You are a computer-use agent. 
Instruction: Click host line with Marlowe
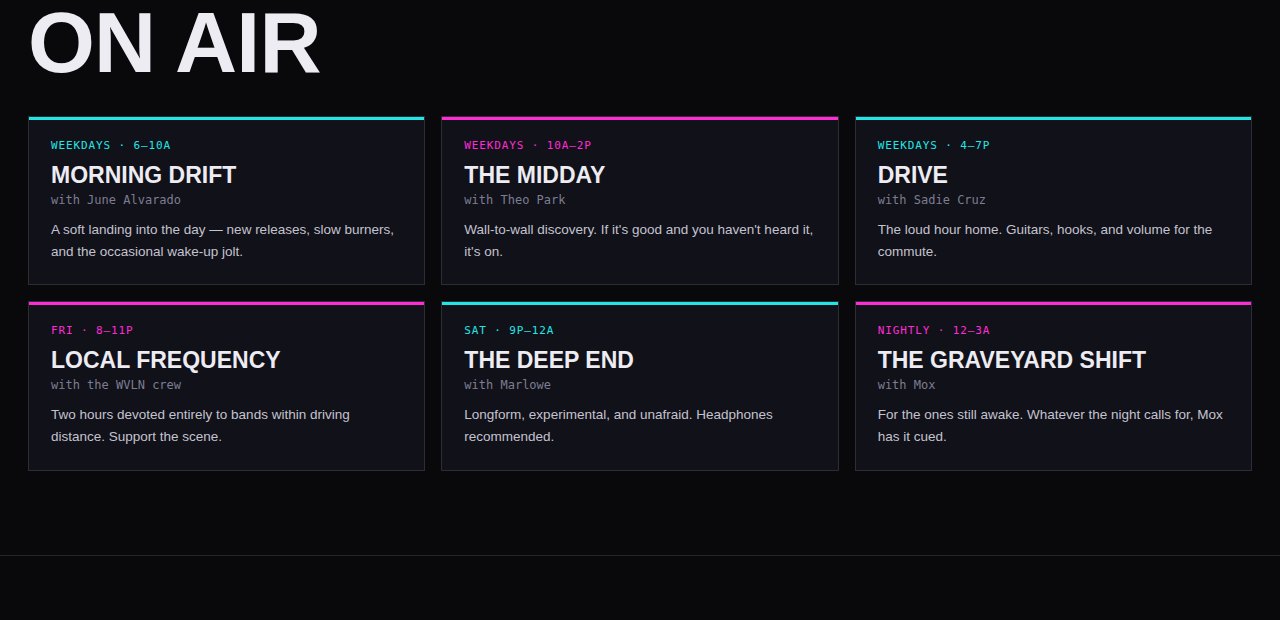tap(507, 385)
